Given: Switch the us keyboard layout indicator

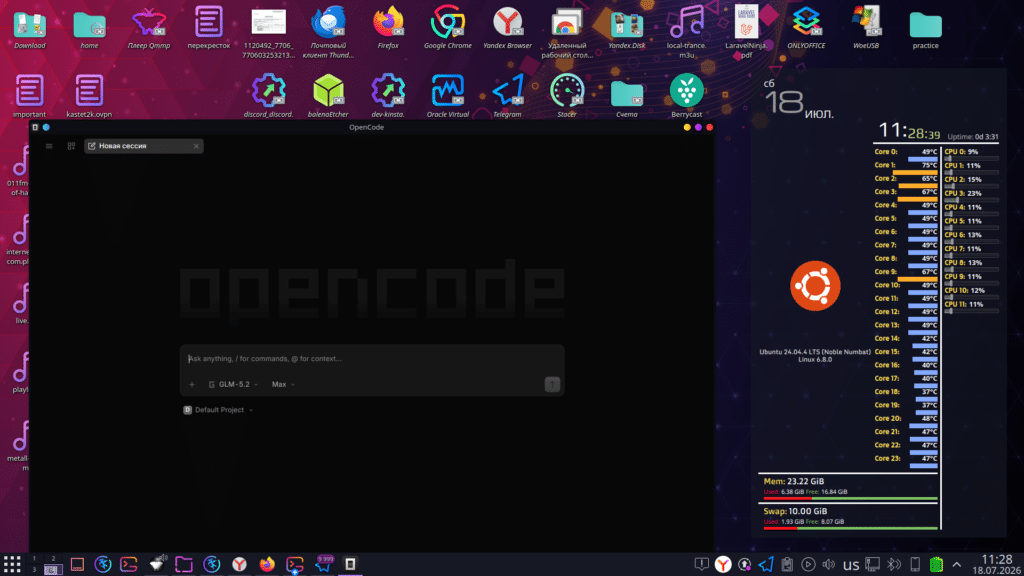Looking at the screenshot, I should coord(850,565).
